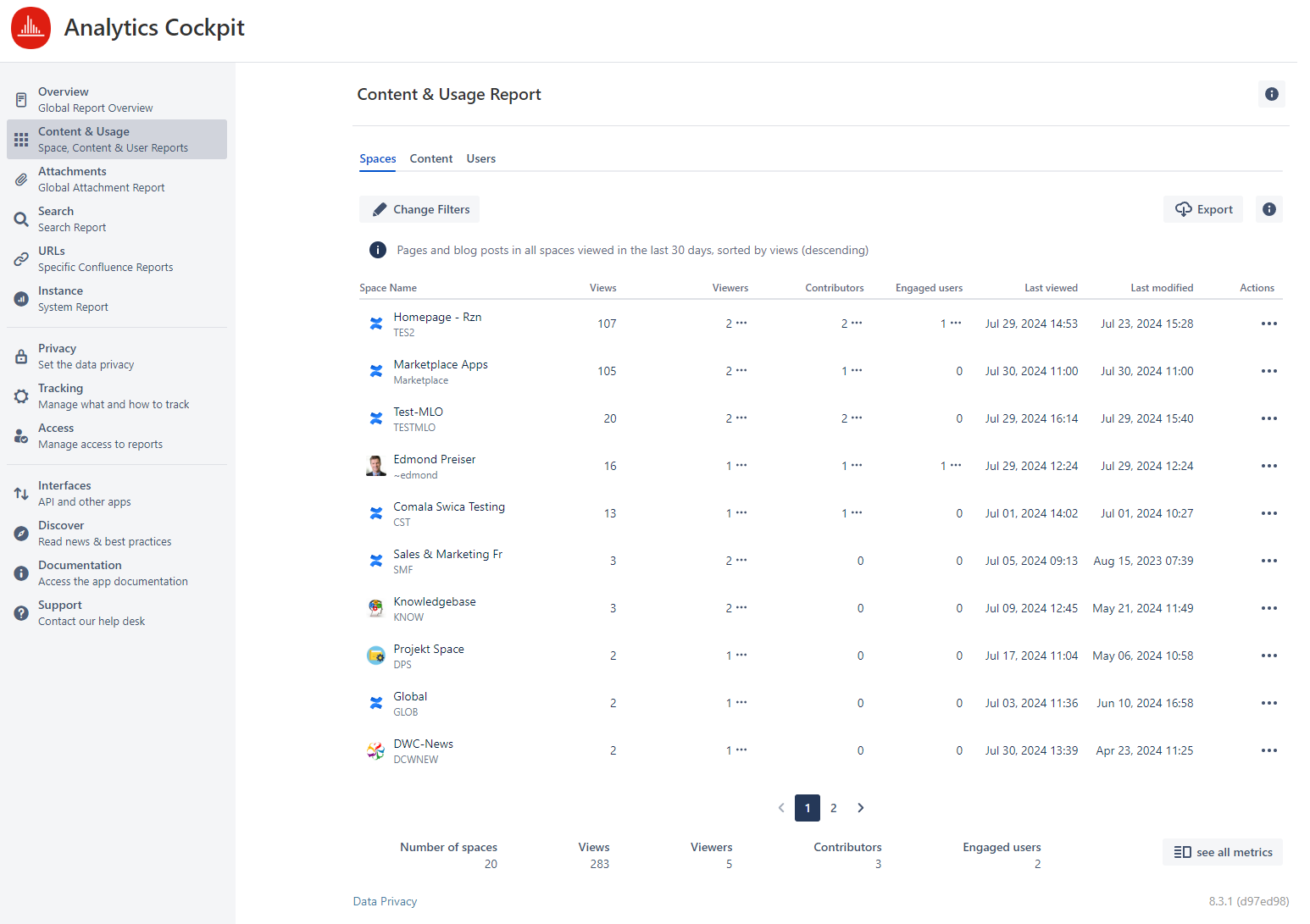Click the next page arrow in pagination
The height and width of the screenshot is (924, 1310).
coord(861,808)
